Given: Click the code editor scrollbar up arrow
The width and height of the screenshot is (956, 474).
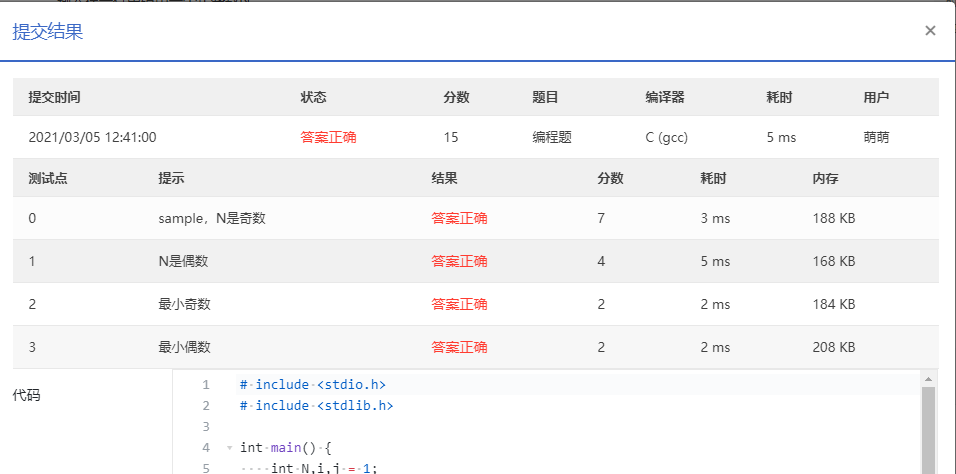Looking at the screenshot, I should tap(928, 379).
